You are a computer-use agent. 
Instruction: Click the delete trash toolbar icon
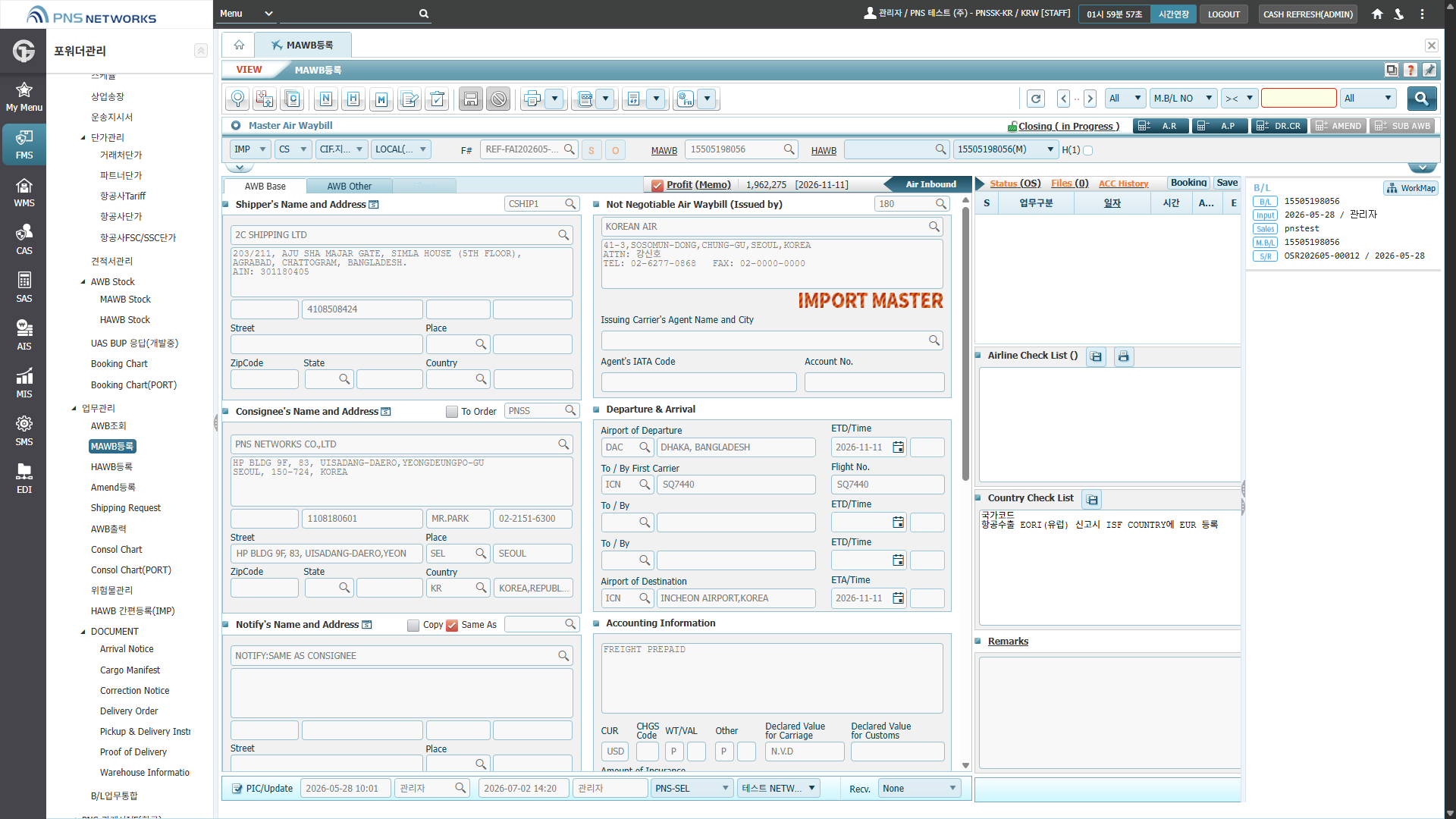pos(438,99)
